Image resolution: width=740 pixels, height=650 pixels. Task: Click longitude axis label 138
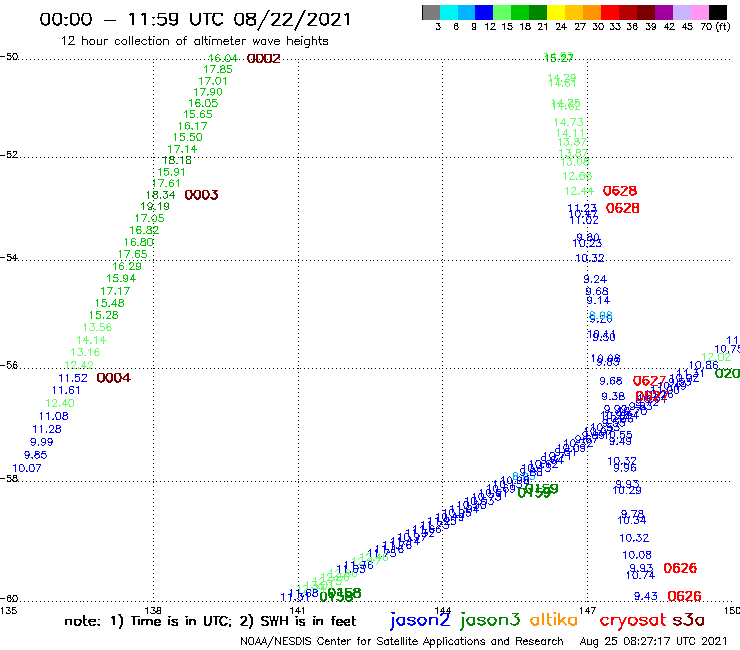(x=153, y=610)
